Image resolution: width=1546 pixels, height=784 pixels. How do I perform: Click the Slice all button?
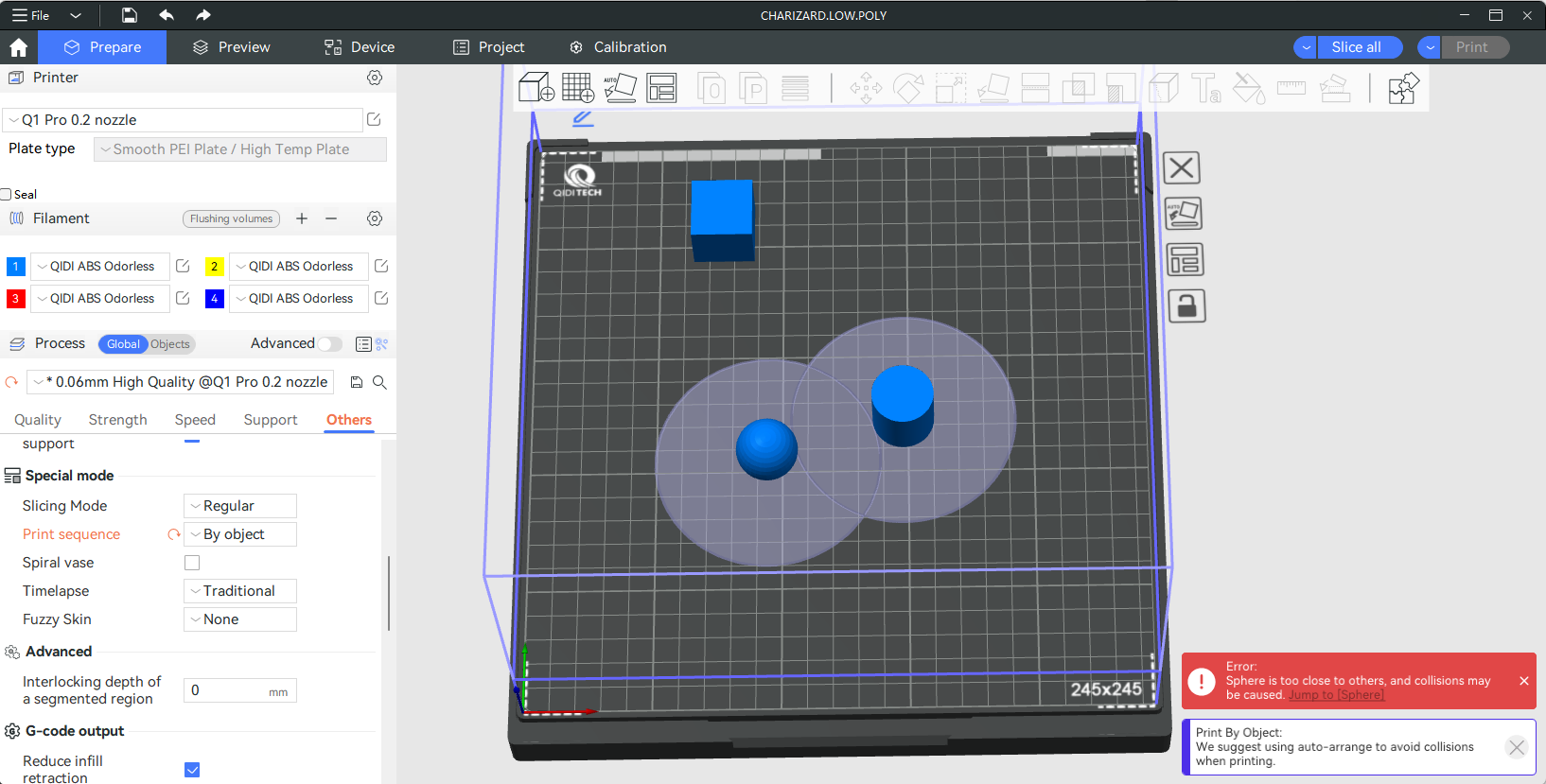[1356, 47]
